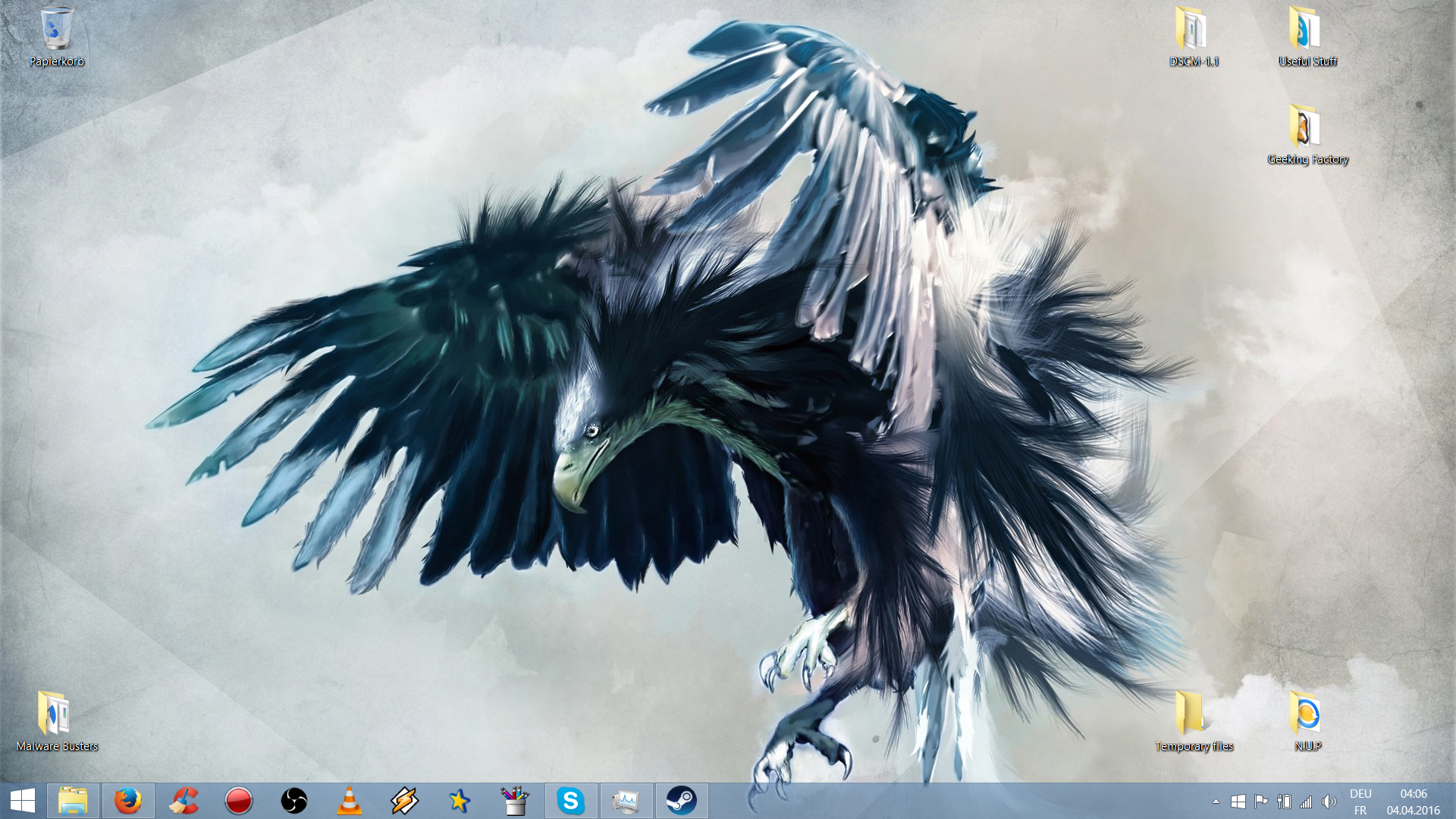Select the Useful Stuff folder
Viewport: 1456px width, 819px height.
click(x=1307, y=36)
